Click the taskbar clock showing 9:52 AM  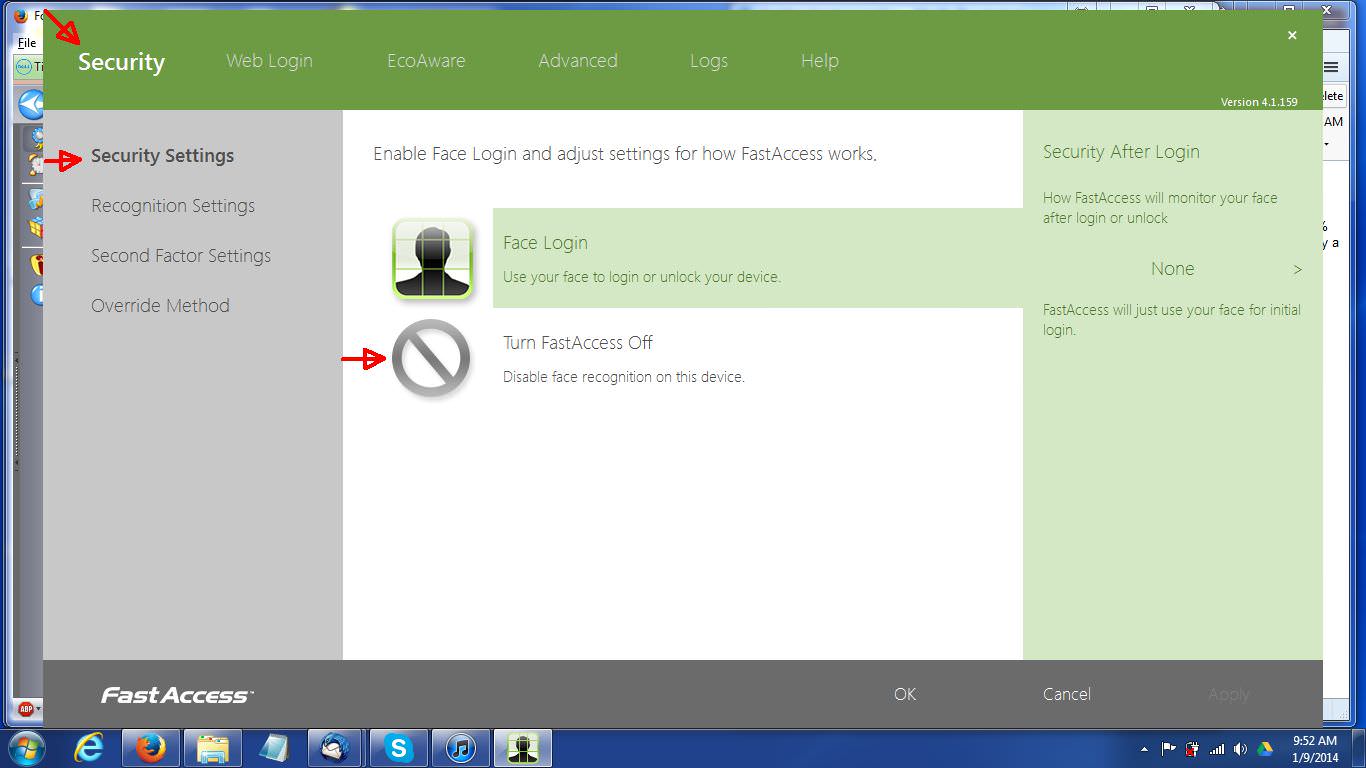pyautogui.click(x=1314, y=749)
